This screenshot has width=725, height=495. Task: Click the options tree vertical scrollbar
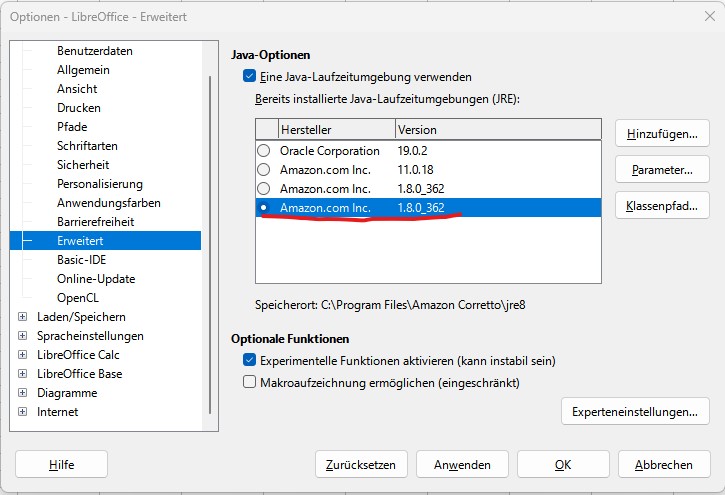[210, 245]
